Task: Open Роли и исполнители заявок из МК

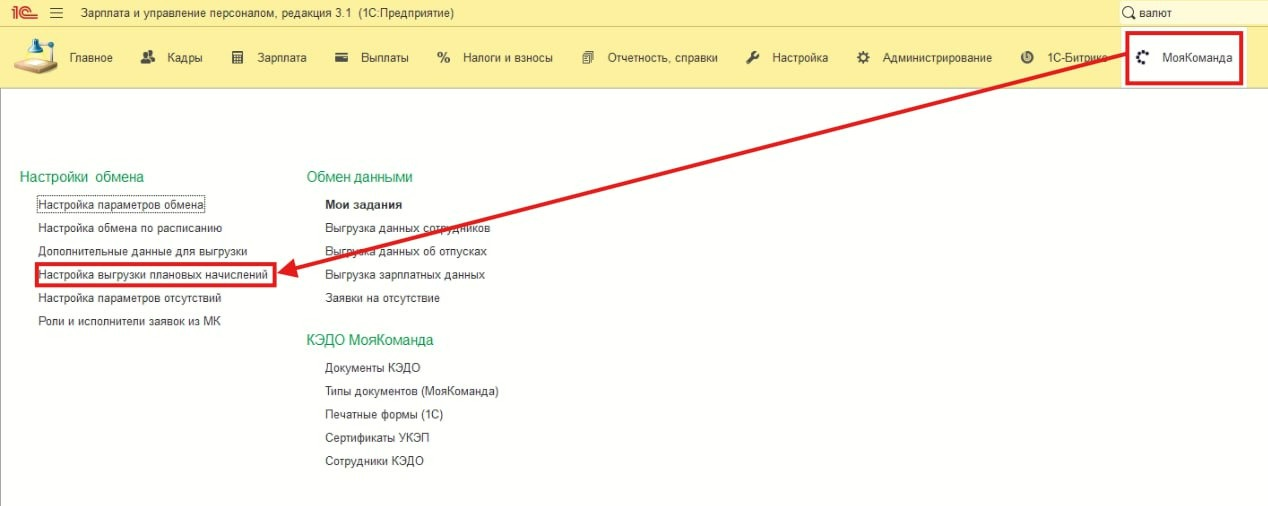Action: pos(129,321)
